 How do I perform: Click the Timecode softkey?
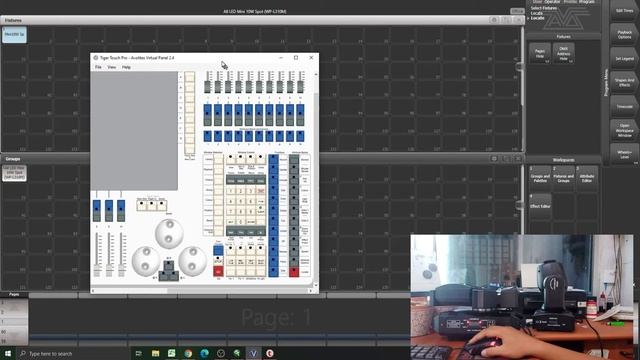click(x=624, y=107)
